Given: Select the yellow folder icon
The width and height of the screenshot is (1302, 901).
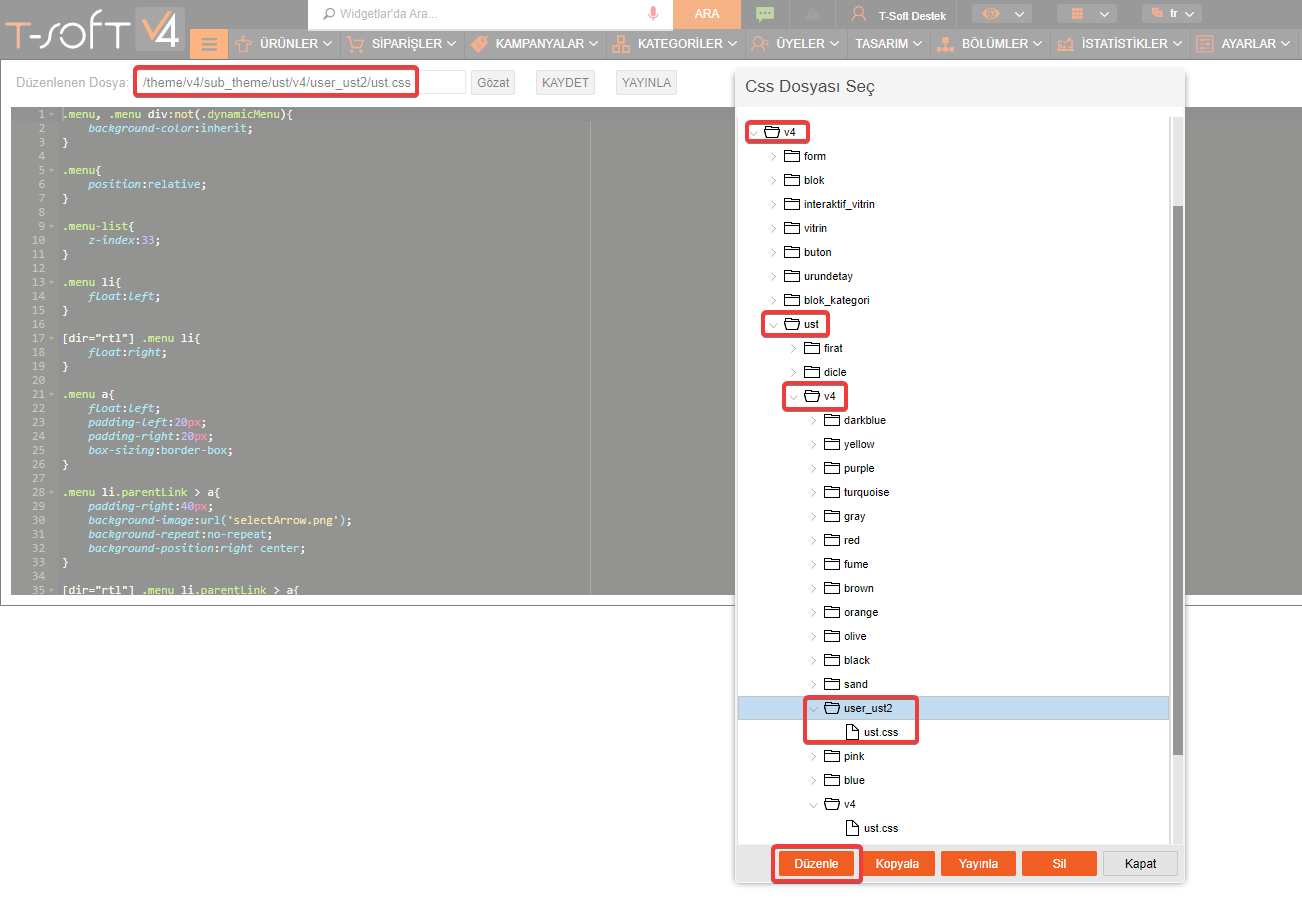Looking at the screenshot, I should coord(832,444).
